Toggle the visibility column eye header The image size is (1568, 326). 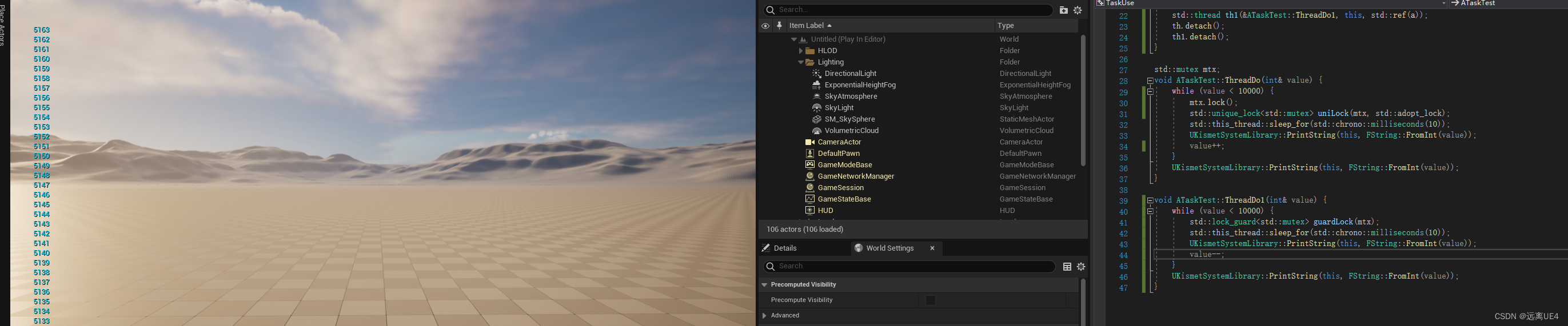pos(765,26)
